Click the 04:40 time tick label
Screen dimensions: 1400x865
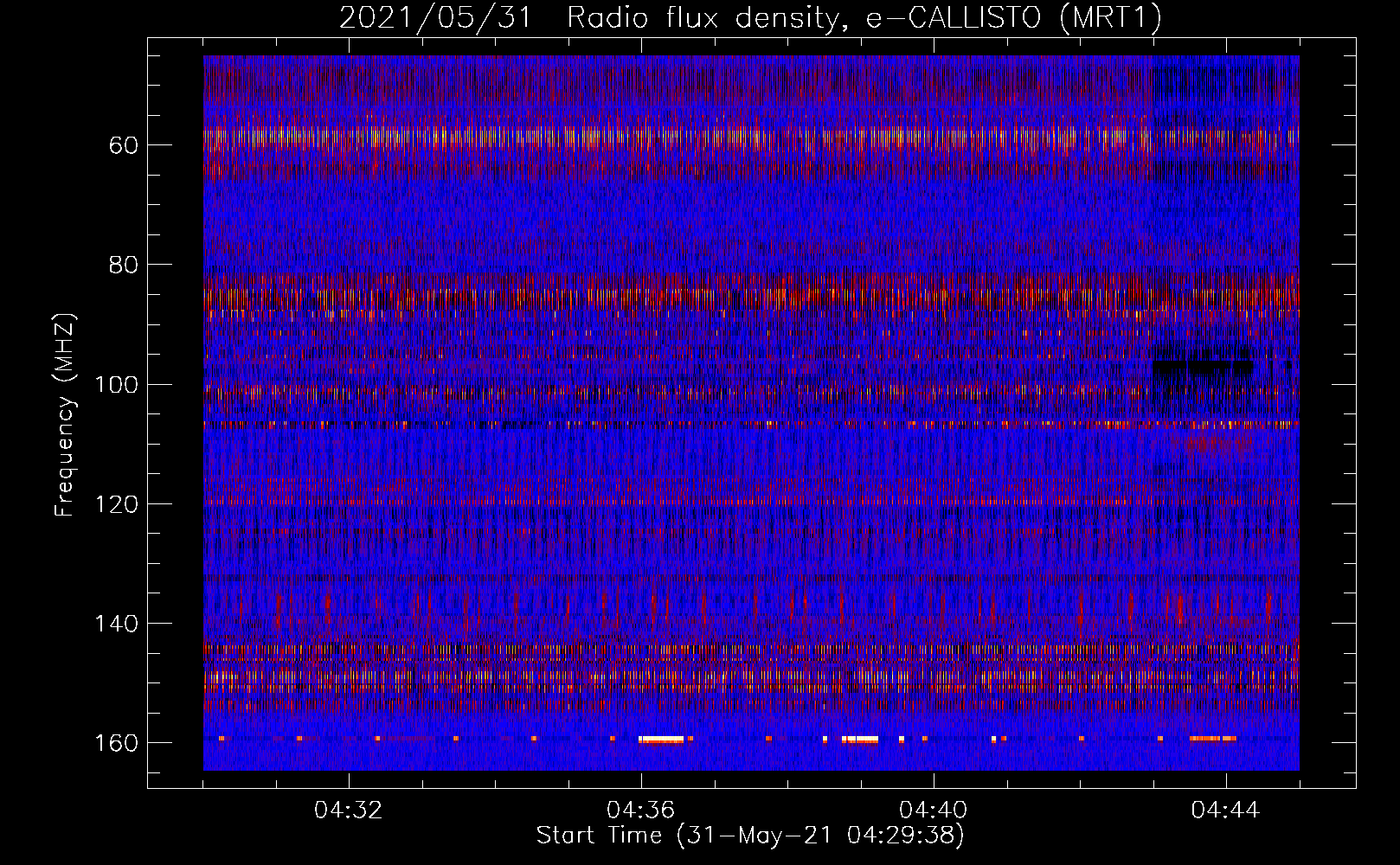point(934,811)
